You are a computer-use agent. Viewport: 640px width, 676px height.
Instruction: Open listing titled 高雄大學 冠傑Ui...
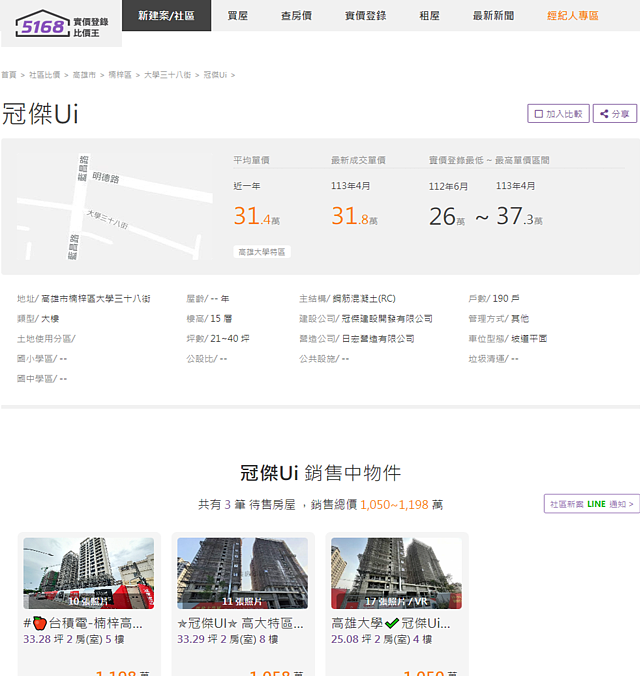391,623
